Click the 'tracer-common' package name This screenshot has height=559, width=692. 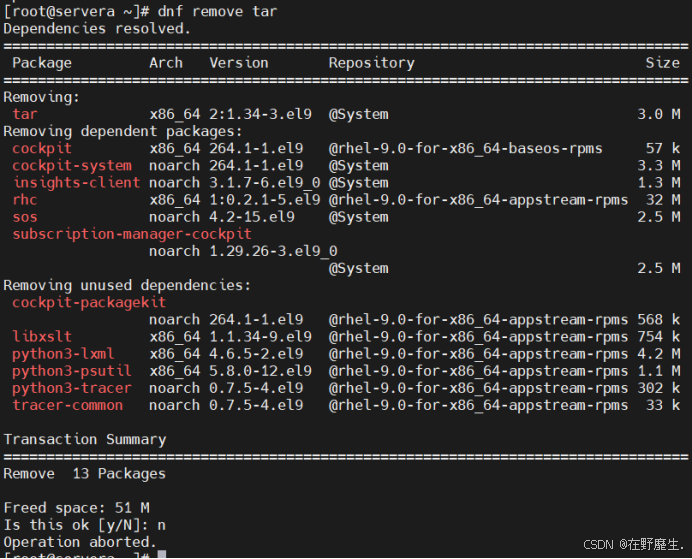(x=68, y=405)
